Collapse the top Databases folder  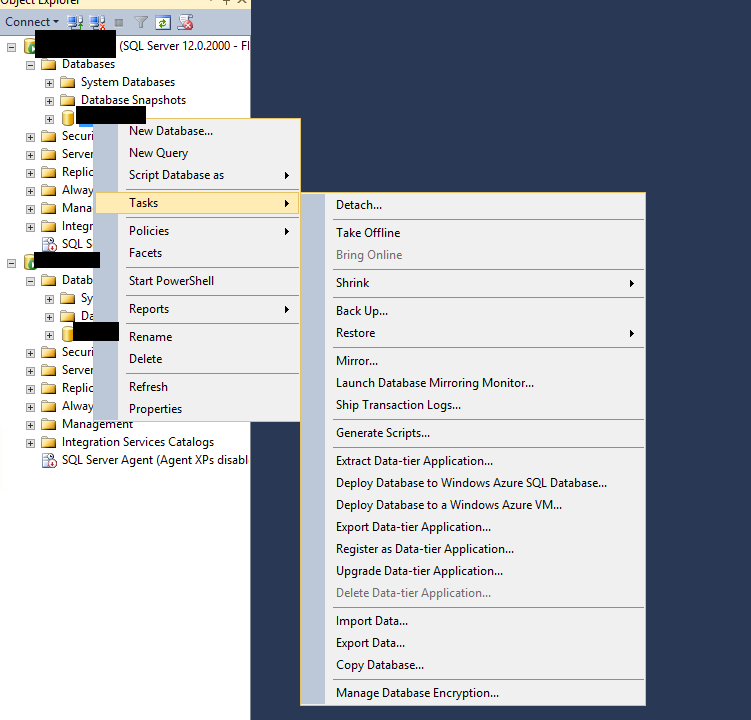[x=31, y=65]
